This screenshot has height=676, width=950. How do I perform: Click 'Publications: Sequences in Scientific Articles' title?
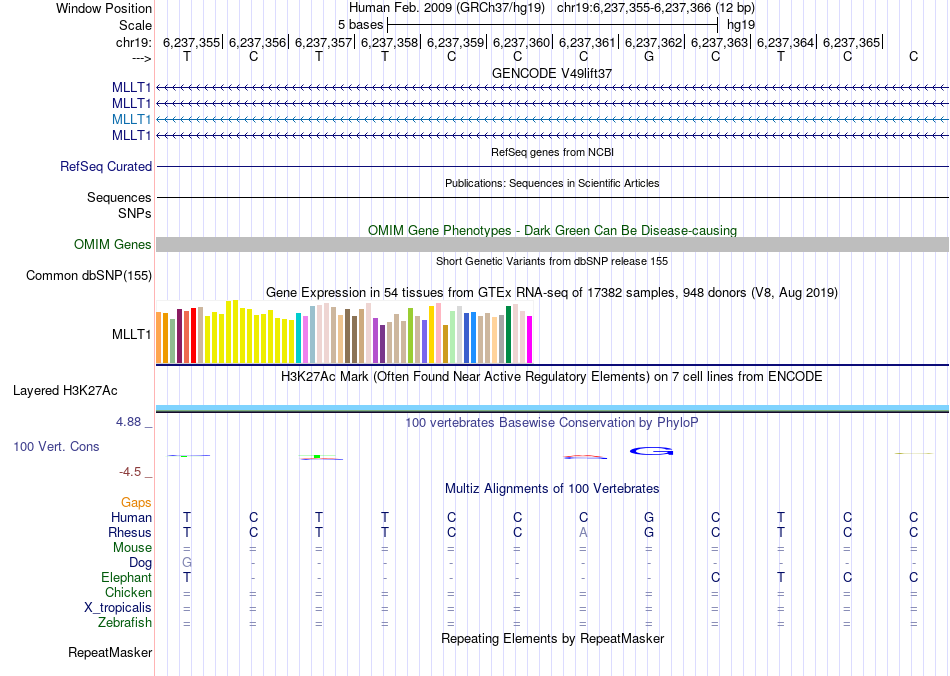tap(552, 184)
